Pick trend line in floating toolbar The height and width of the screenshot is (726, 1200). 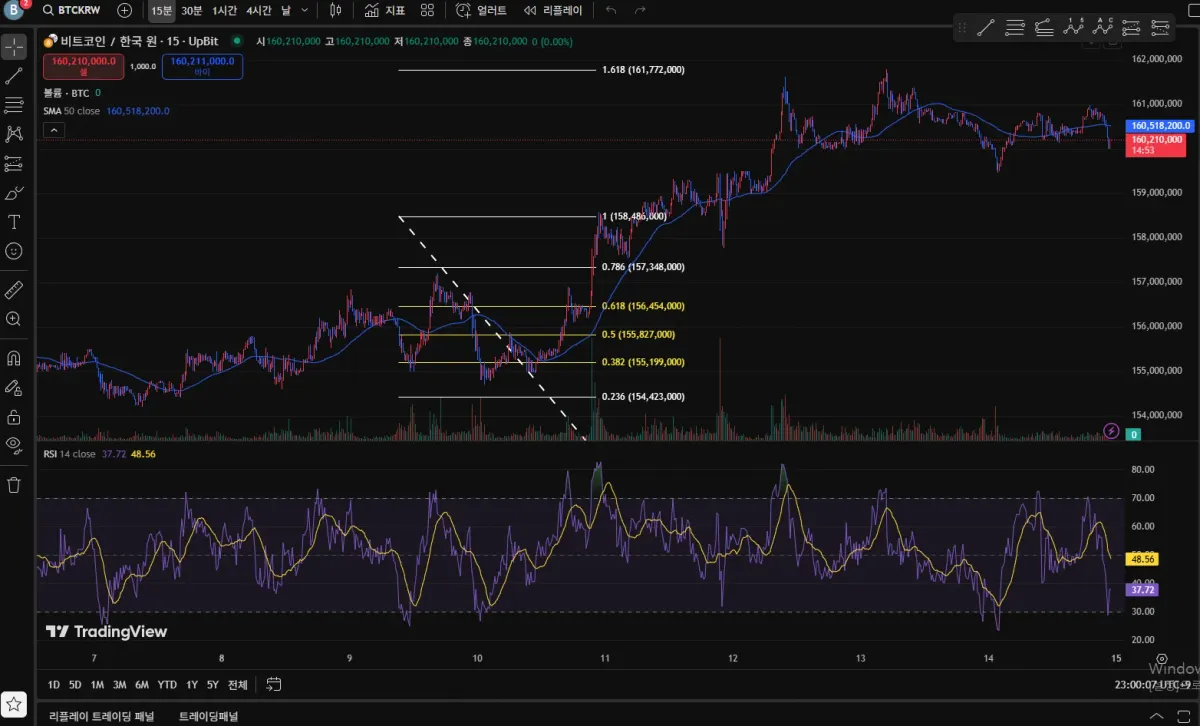point(985,27)
